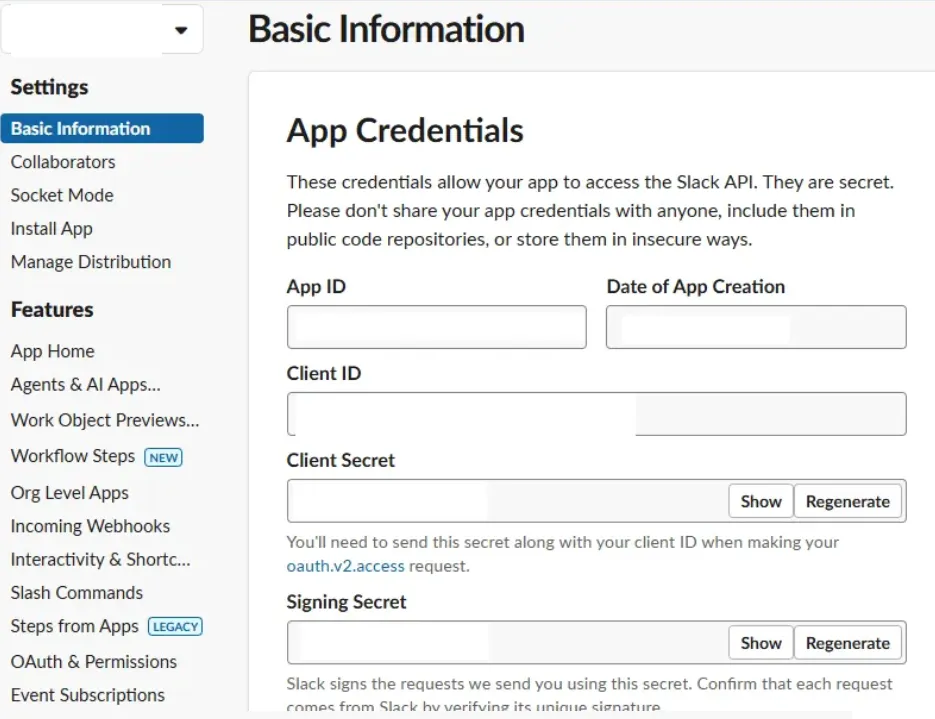Open OAuth & Permissions page
The width and height of the screenshot is (935, 719).
tap(94, 662)
